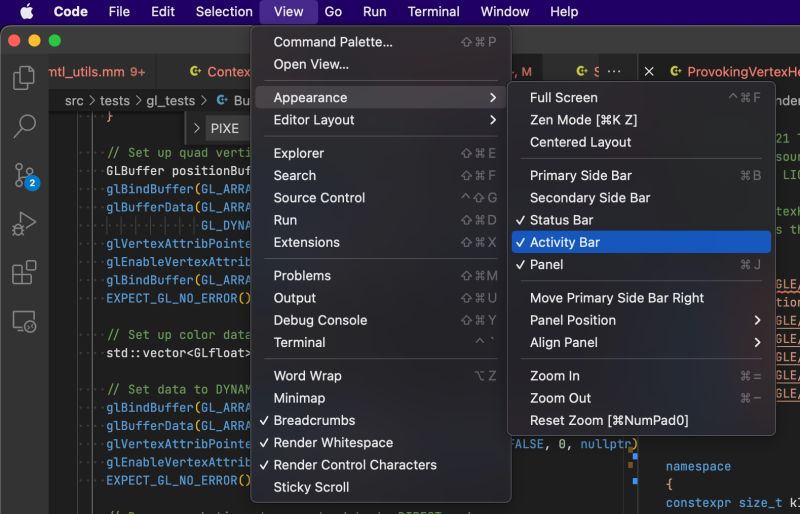The width and height of the screenshot is (800, 514).
Task: Choose Open View… menu item
Action: point(380,64)
